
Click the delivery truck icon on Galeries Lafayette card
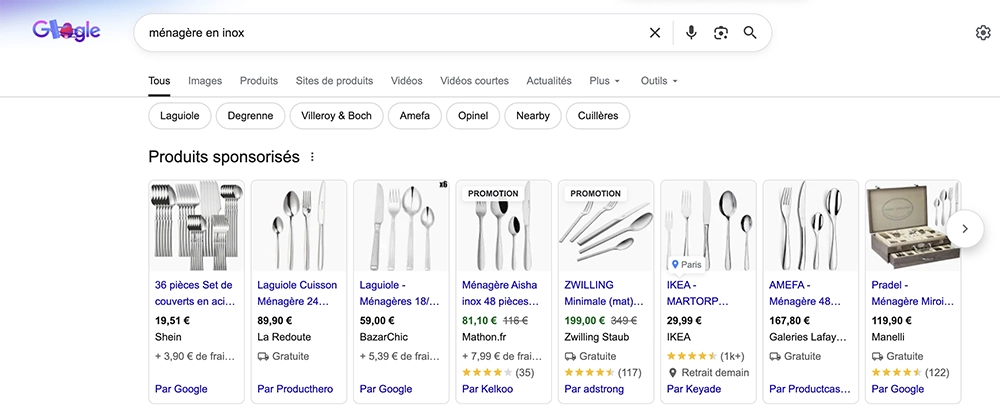[775, 356]
